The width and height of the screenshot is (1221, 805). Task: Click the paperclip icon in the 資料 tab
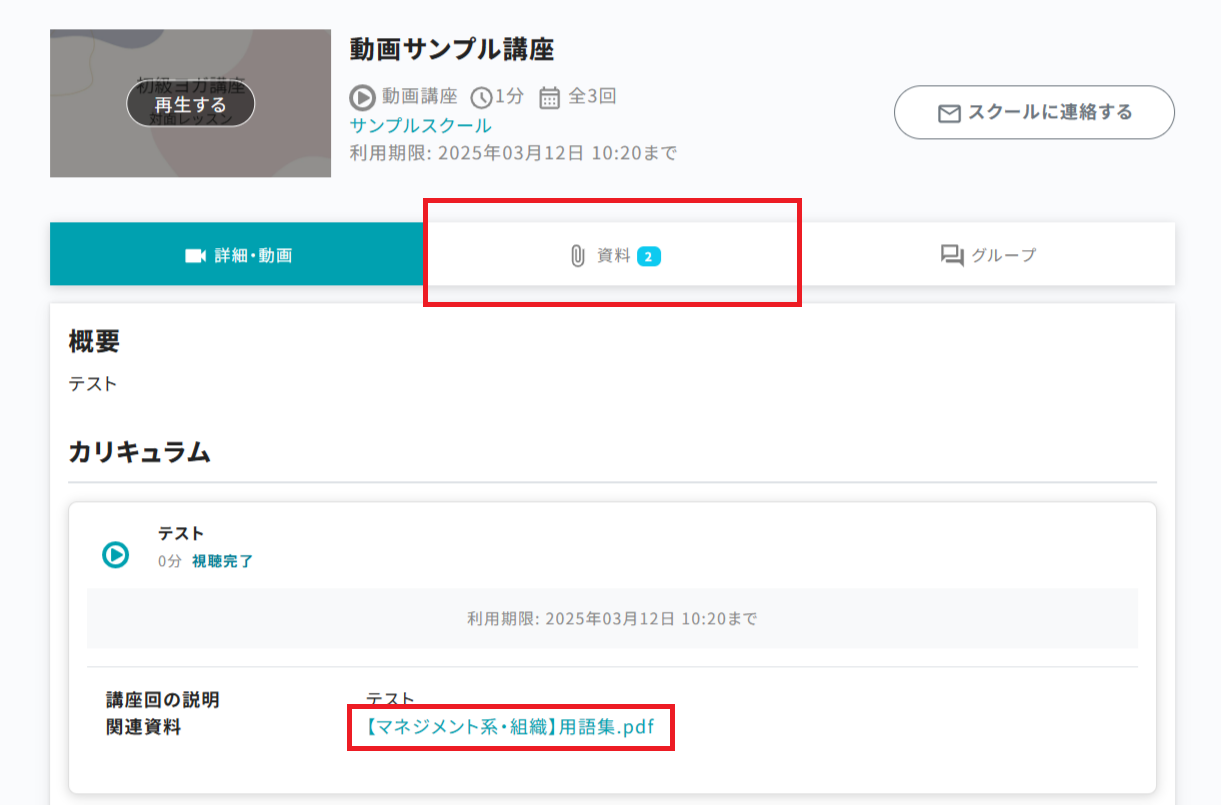[x=577, y=256]
